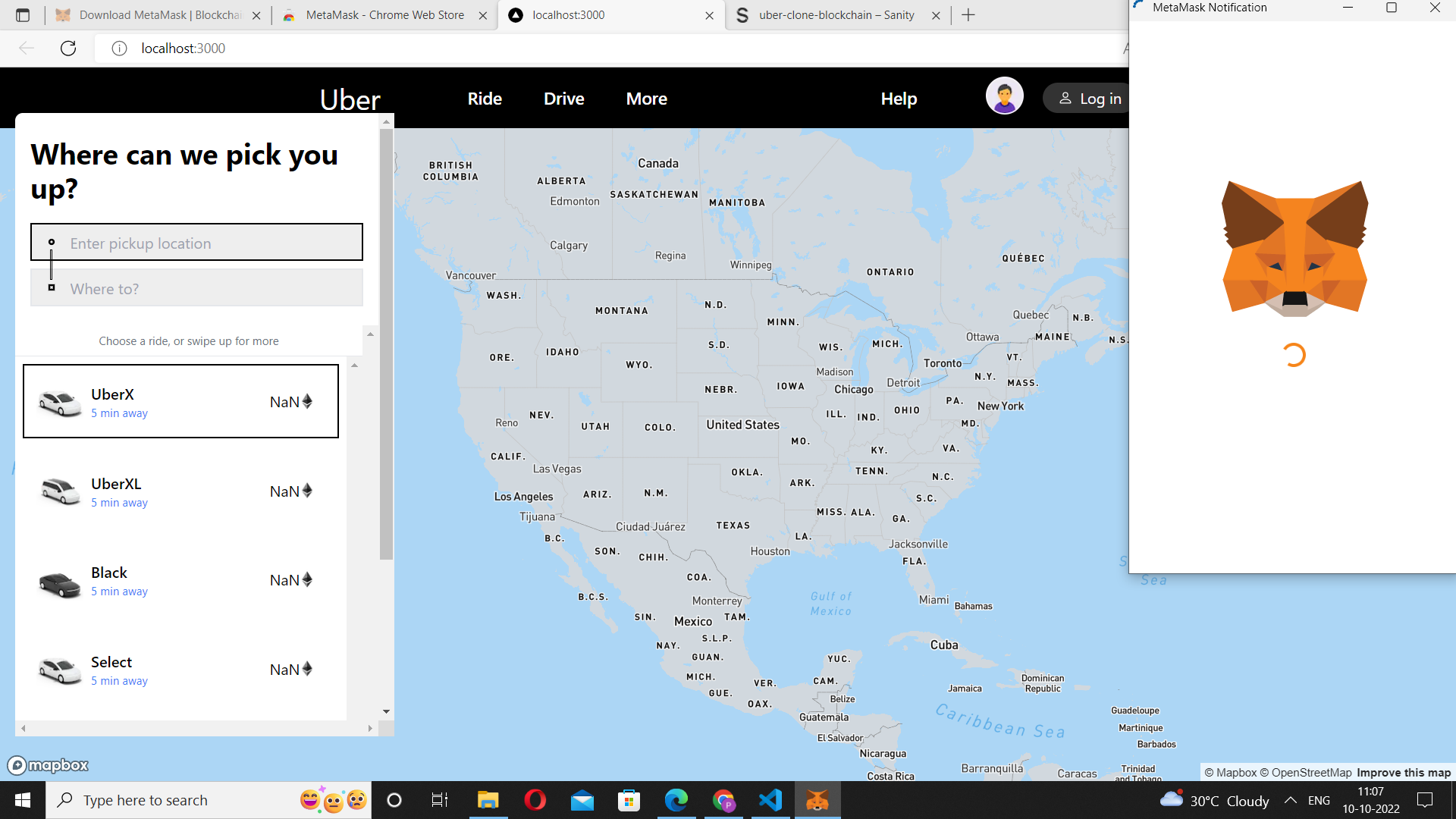Select the UberXL ride option
The image size is (1456, 819).
tap(180, 491)
